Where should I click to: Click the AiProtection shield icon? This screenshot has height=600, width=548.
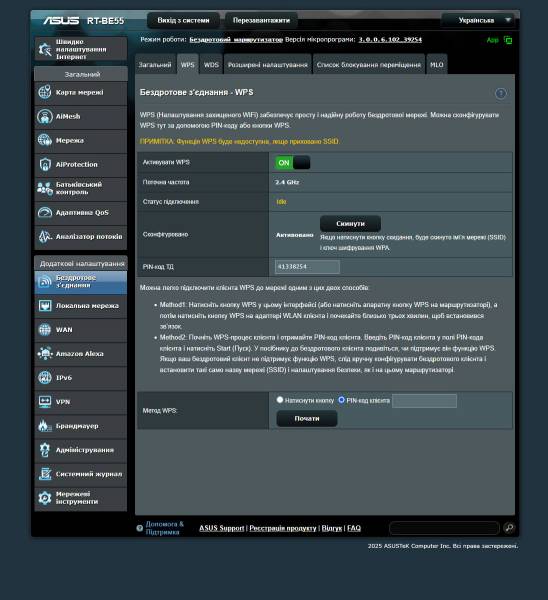point(45,165)
